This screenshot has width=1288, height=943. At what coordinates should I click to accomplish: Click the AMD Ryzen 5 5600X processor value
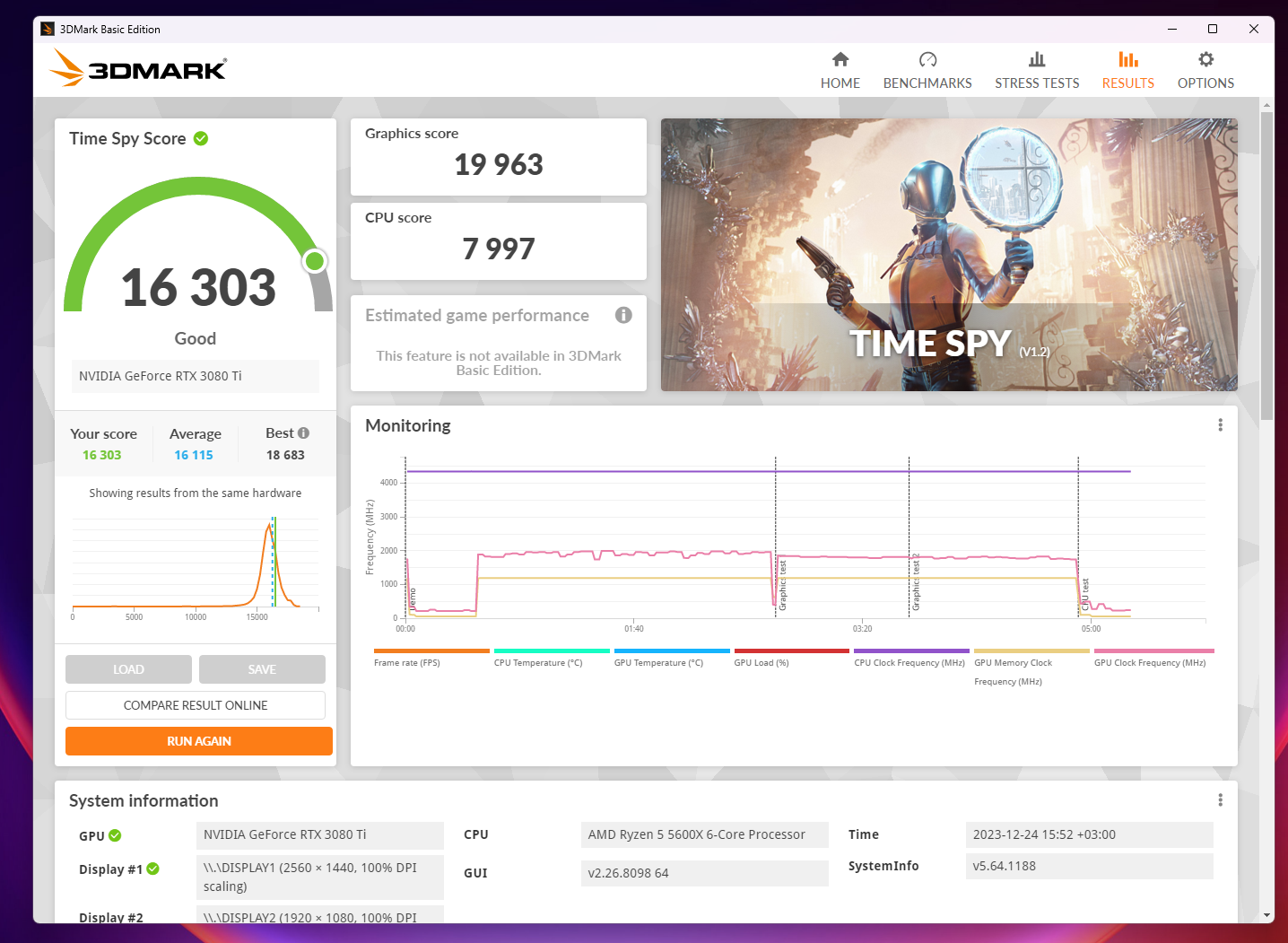[x=705, y=834]
